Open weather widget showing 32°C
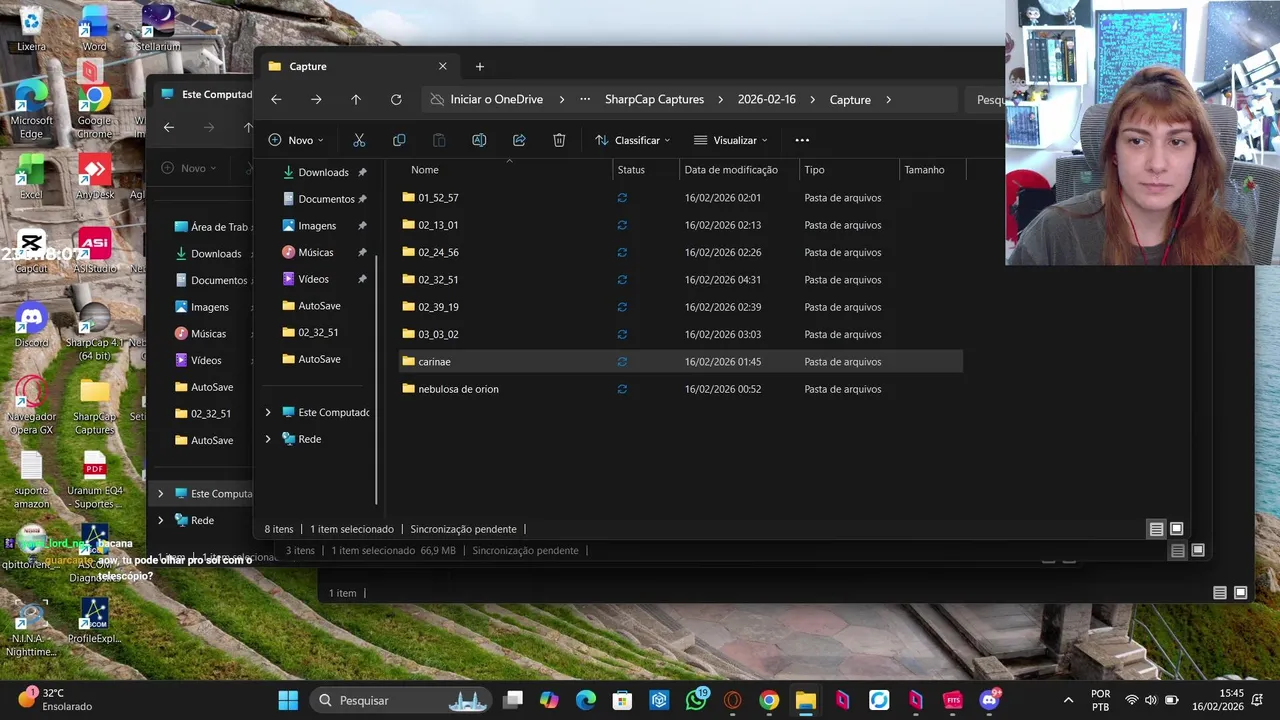Viewport: 1280px width, 720px height. click(56, 699)
